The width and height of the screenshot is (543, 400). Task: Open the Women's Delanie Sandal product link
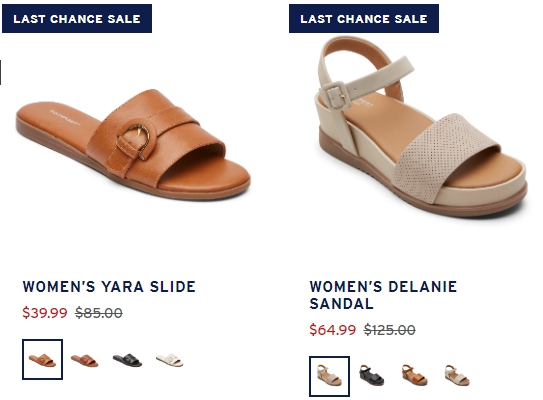[x=383, y=295]
